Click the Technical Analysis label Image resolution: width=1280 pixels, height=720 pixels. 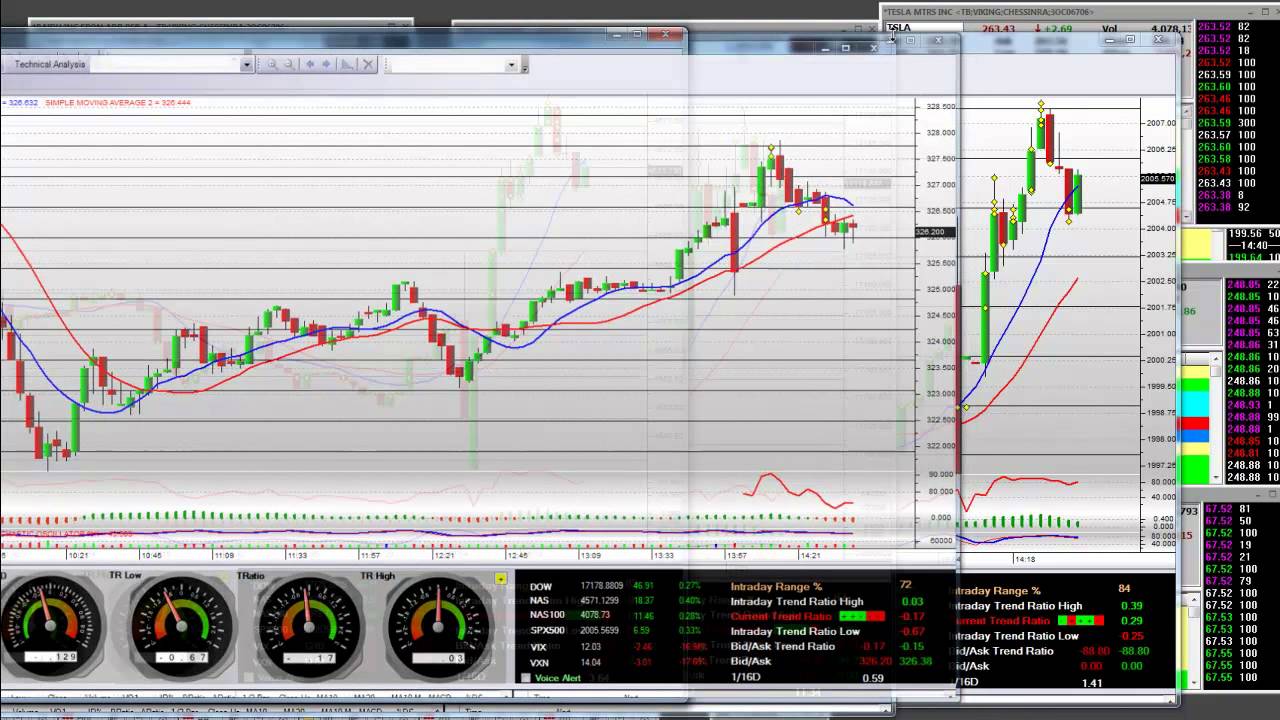pyautogui.click(x=50, y=64)
